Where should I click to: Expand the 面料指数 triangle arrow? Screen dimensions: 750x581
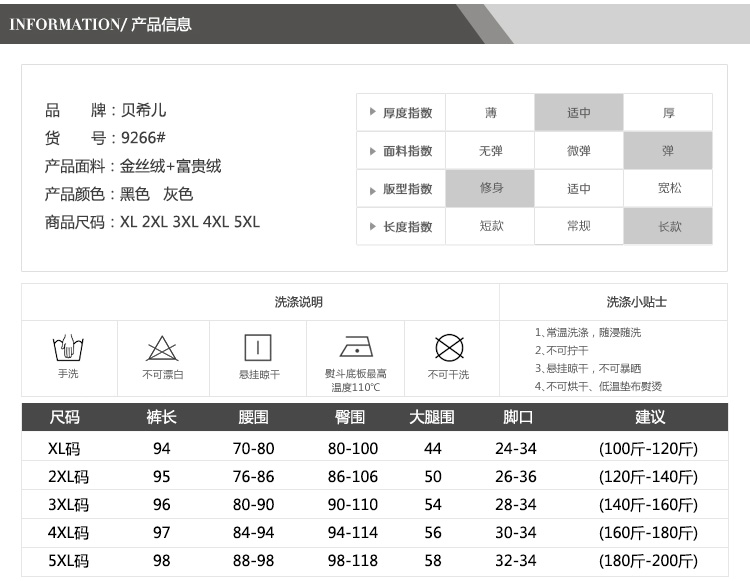(x=372, y=151)
